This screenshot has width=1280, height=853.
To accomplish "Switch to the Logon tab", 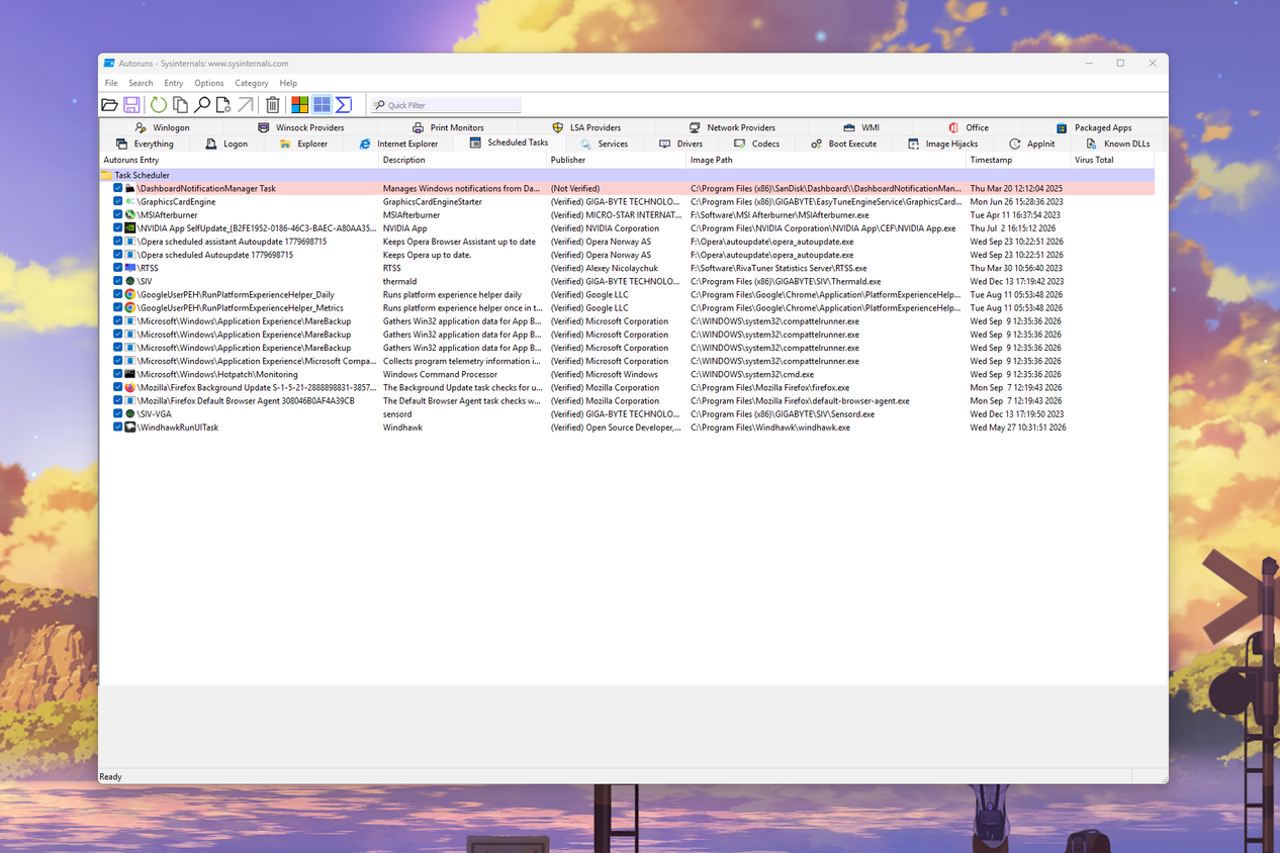I will pos(227,144).
